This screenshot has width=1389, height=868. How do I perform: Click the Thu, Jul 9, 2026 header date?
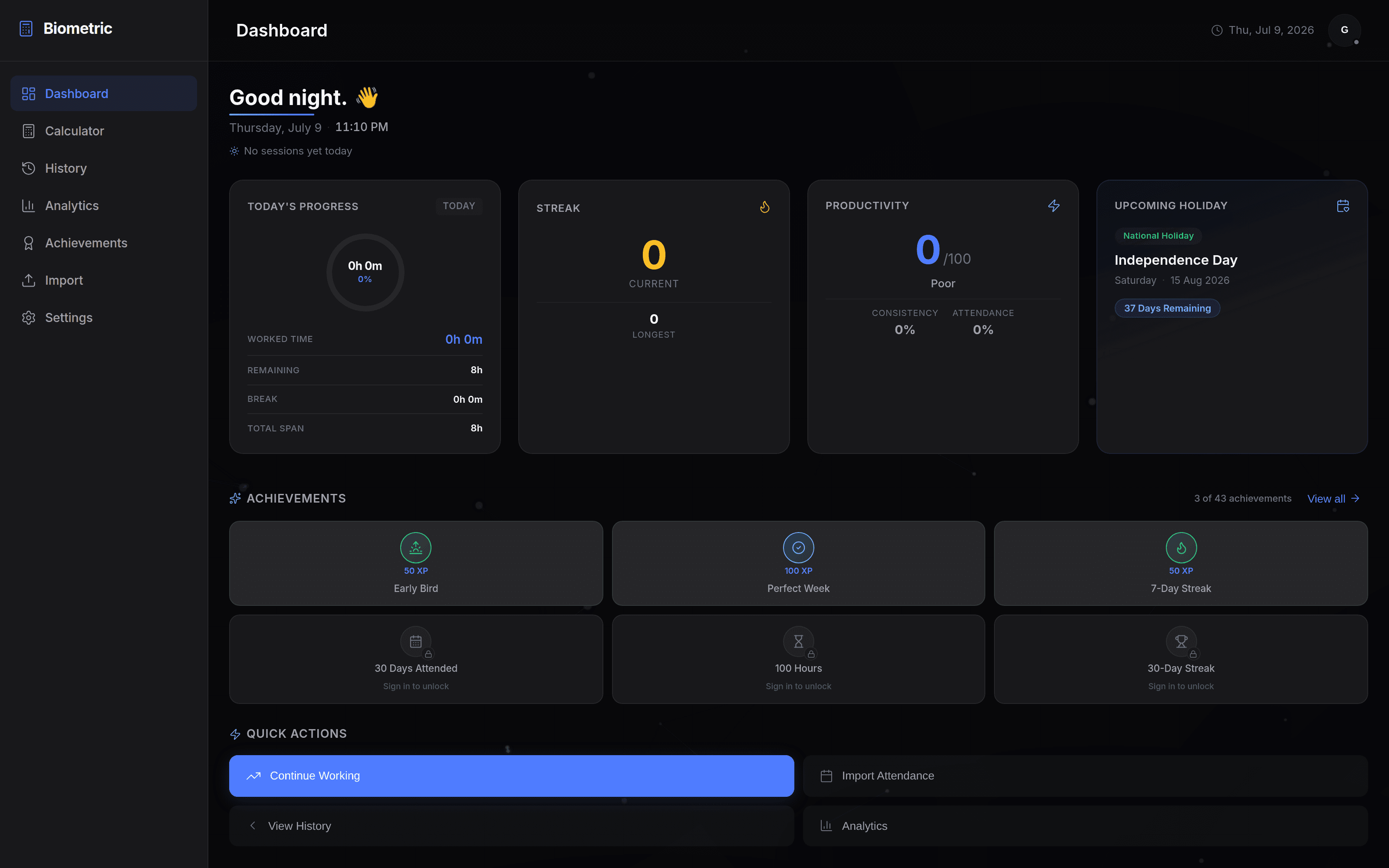[1271, 30]
